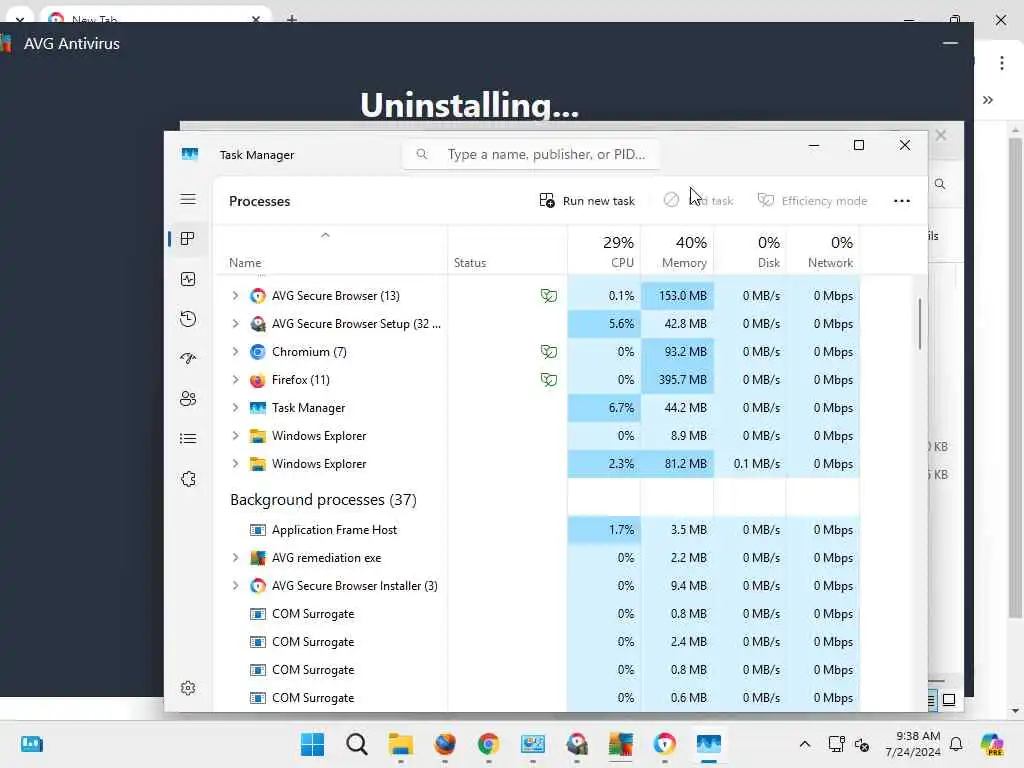Click the Task Manager process list scrollbar
This screenshot has height=768, width=1024.
(920, 324)
